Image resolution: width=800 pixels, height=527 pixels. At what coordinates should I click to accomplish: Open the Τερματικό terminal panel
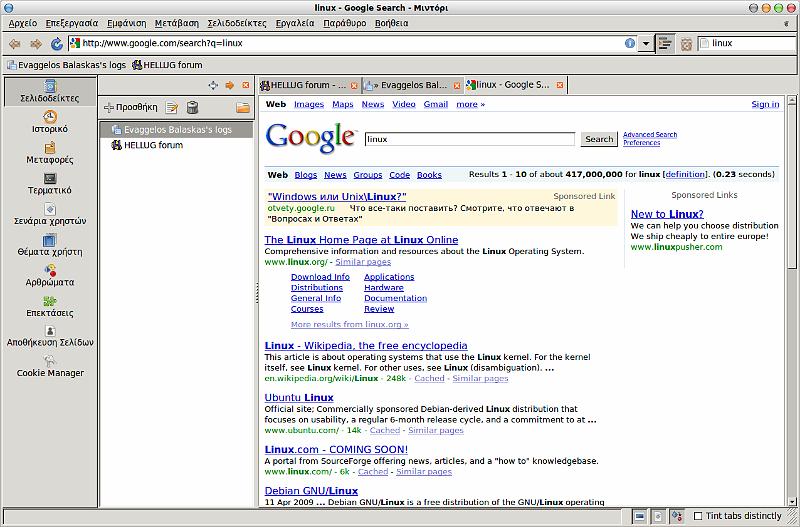click(x=50, y=184)
